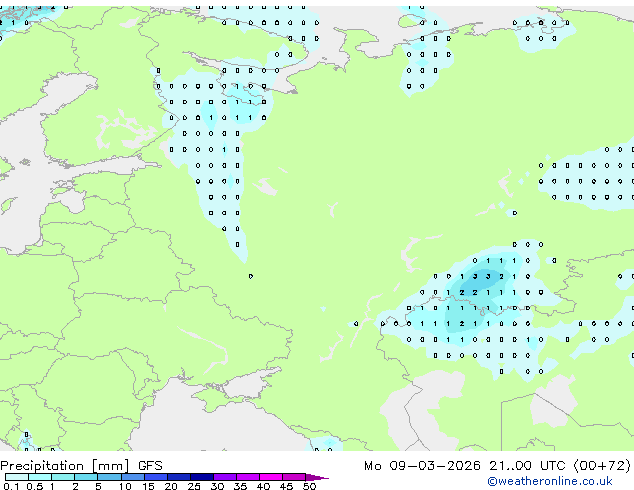Click the 5–10 mm legend color segment
This screenshot has width=634, height=490.
110,477
